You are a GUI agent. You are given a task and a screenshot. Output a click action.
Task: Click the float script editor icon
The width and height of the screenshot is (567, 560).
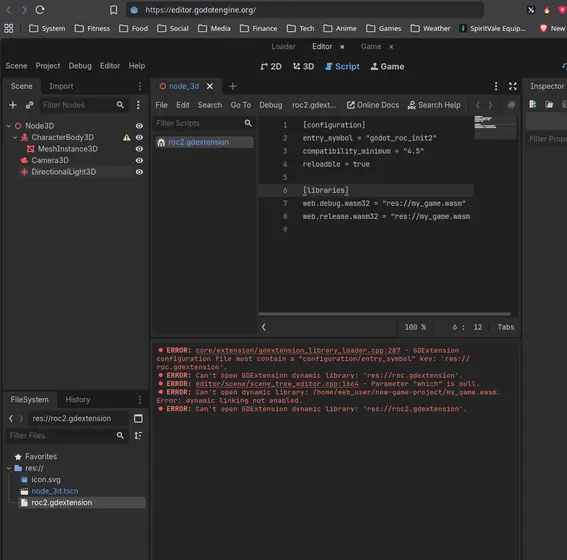511,105
